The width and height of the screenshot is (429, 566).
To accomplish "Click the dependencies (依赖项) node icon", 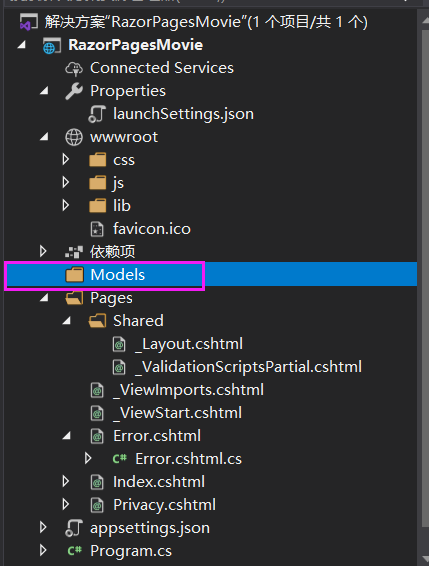I will 74,252.
